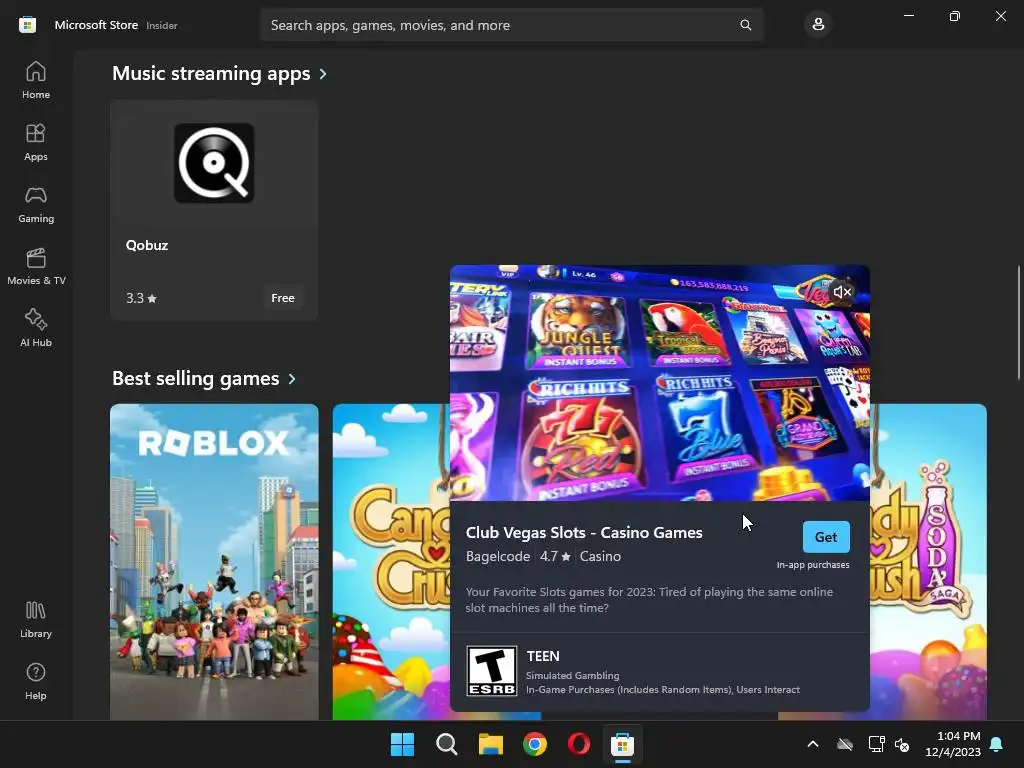Click the OneDrive cloud tray icon

tap(845, 744)
